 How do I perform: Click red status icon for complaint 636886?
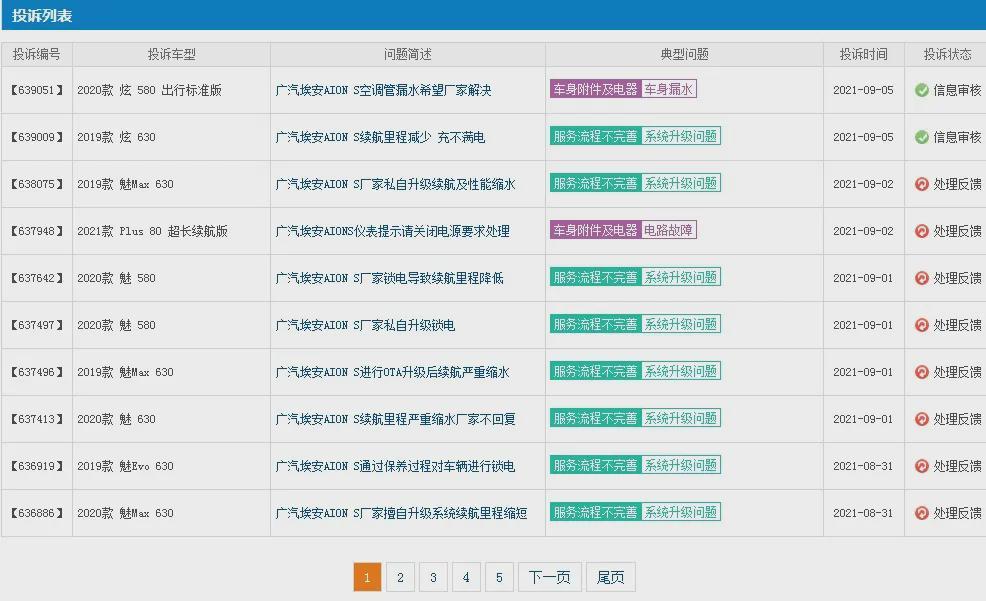pyautogui.click(x=922, y=513)
